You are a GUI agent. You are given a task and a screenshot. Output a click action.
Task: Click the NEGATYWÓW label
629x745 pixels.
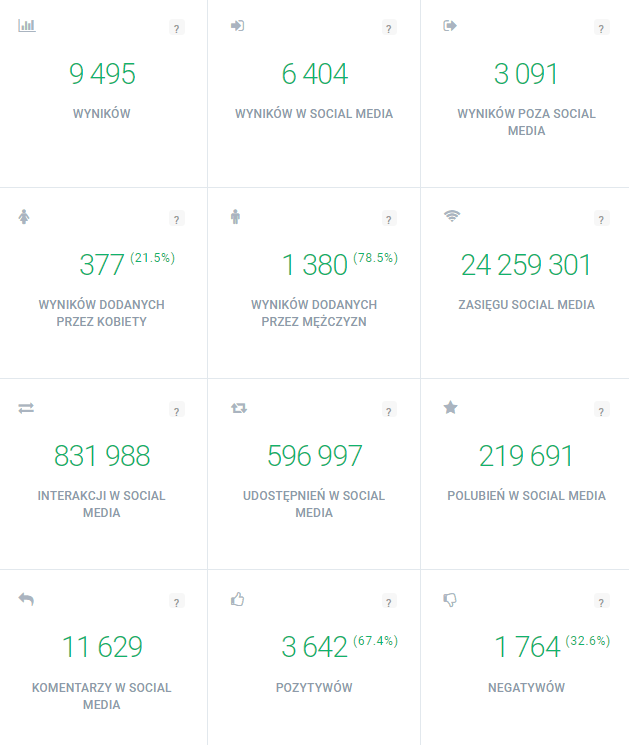point(526,688)
